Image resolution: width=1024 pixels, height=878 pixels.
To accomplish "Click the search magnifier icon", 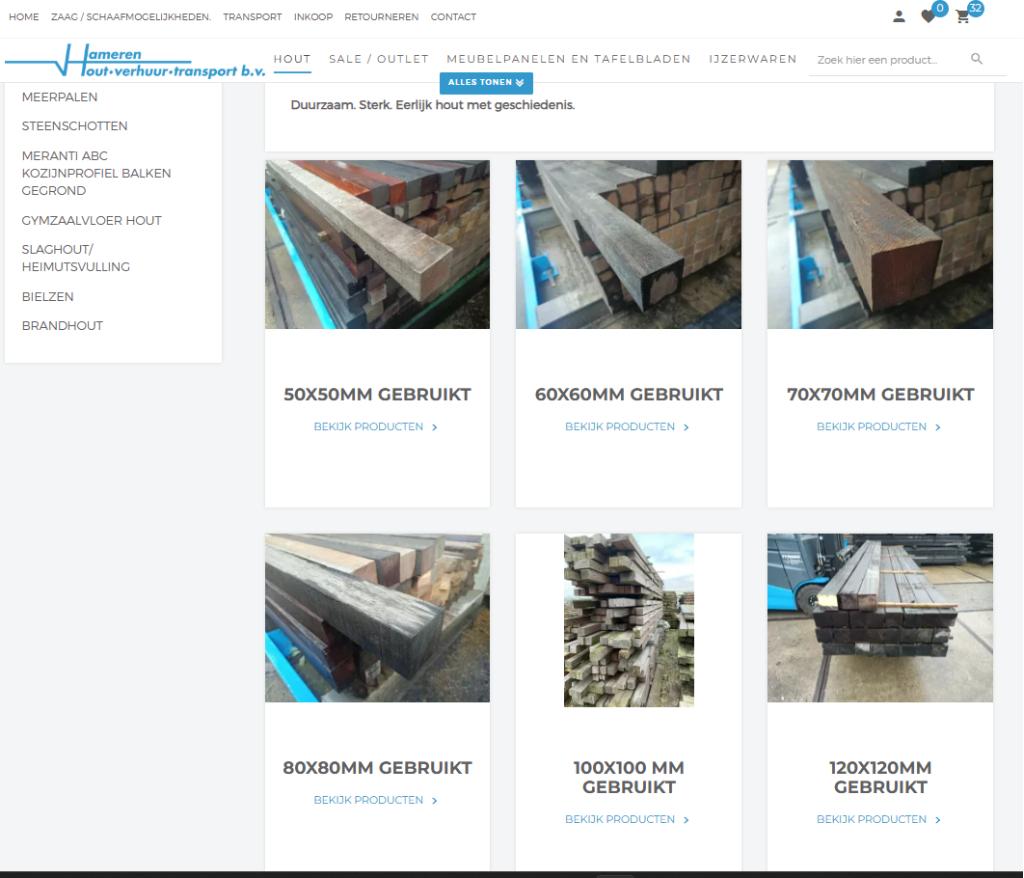I will pos(976,59).
